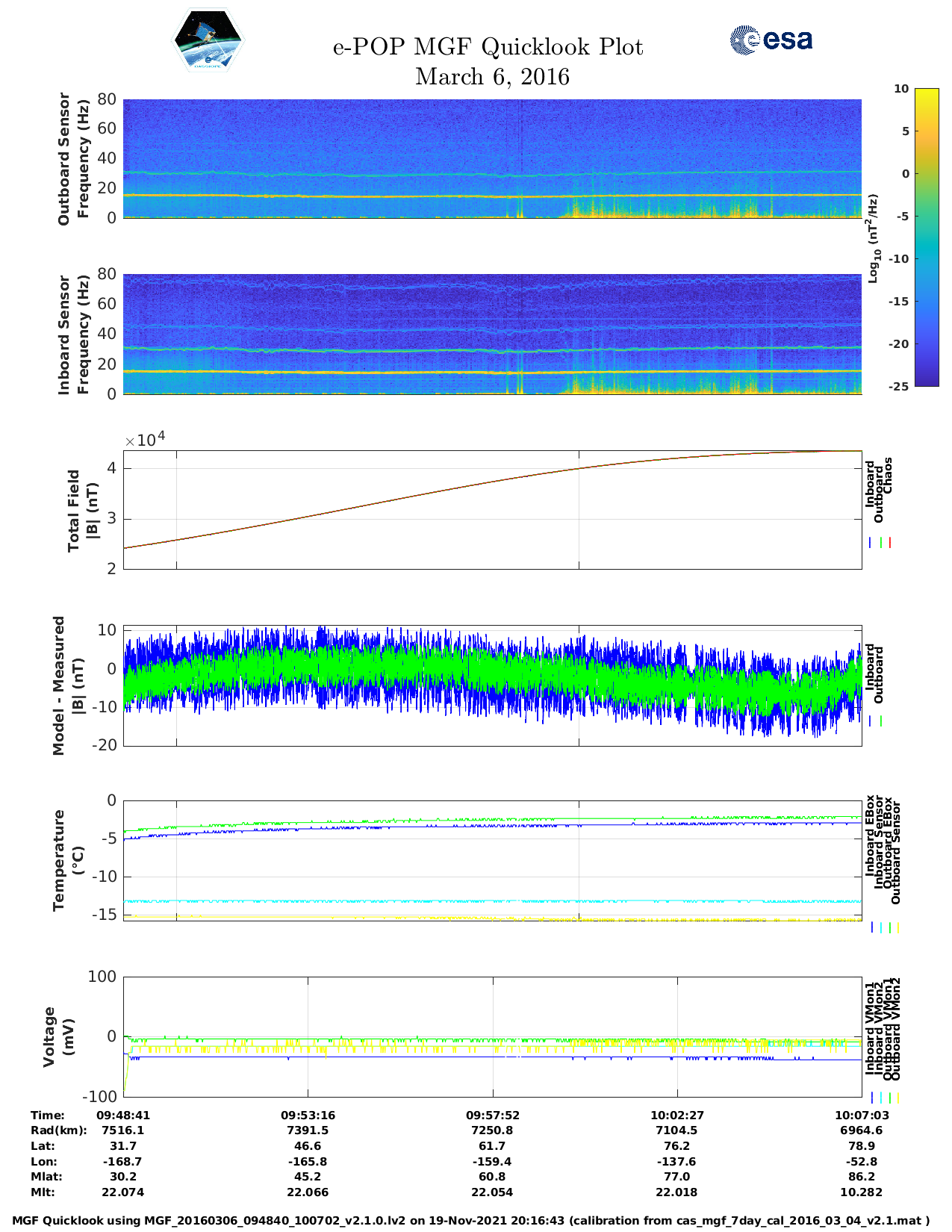Click the Outboard Sensor spectrogram panel
Screen dimensions: 952x1232
(492, 158)
